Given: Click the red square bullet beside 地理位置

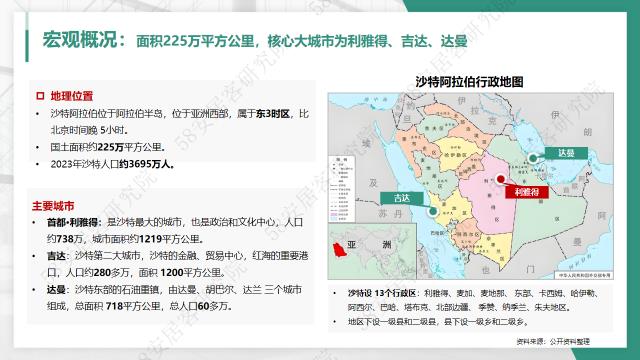Looking at the screenshot, I should tap(40, 96).
